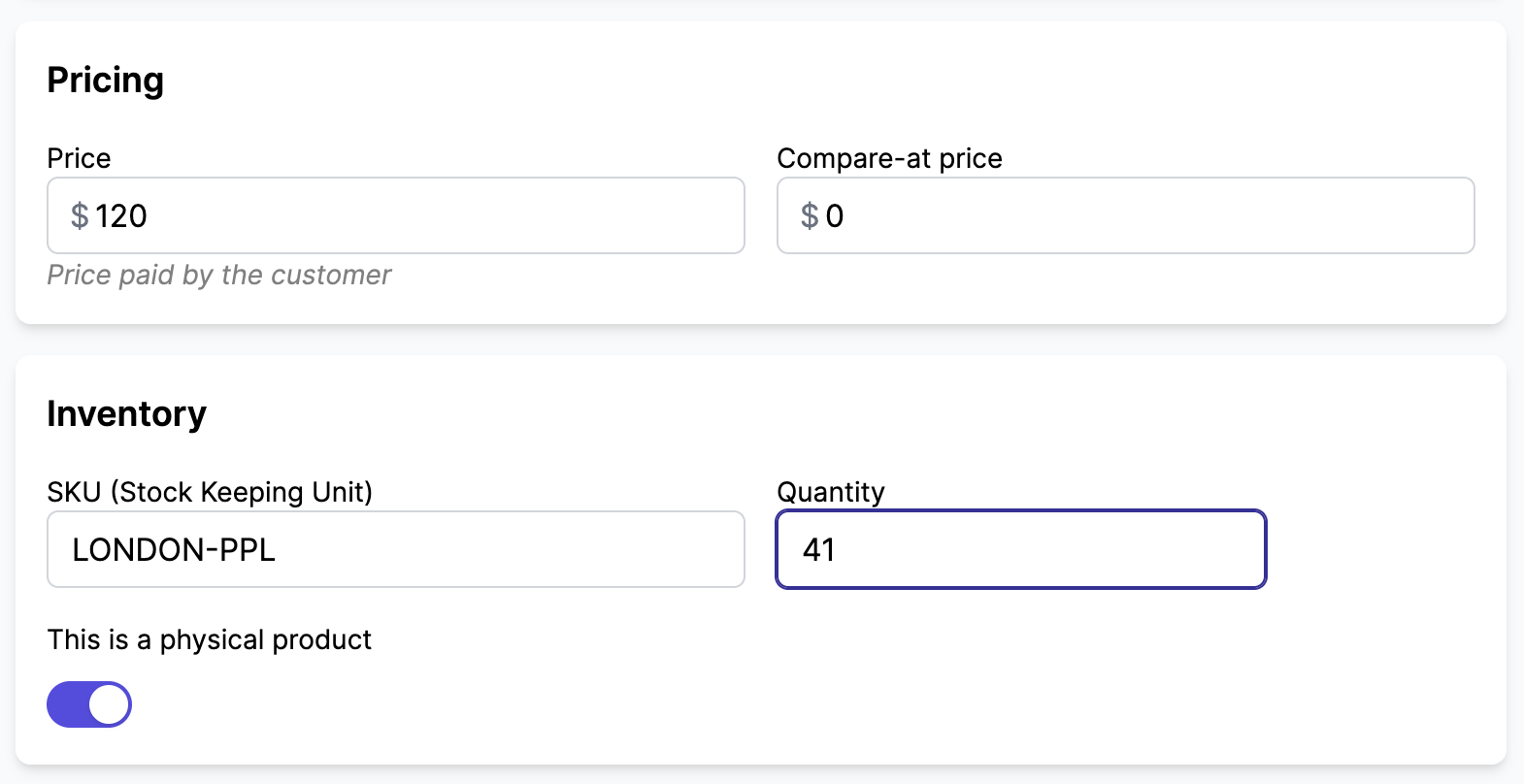Click the Quantity field showing 41
The height and width of the screenshot is (784, 1524).
pyautogui.click(x=1019, y=549)
